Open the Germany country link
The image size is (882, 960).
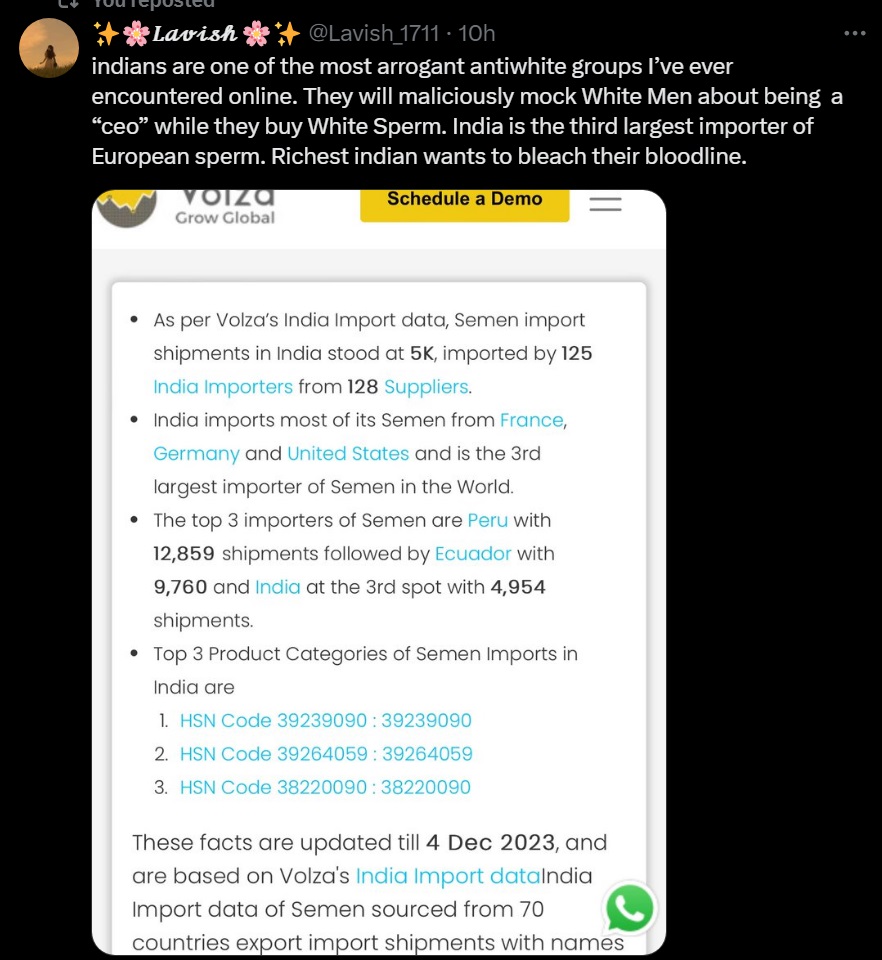[x=196, y=454]
